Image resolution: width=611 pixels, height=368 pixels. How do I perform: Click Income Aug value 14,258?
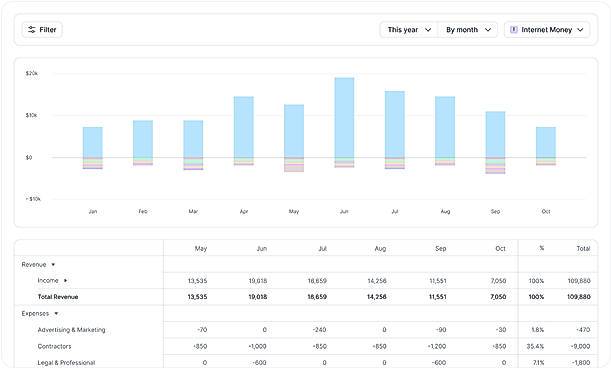coord(377,281)
